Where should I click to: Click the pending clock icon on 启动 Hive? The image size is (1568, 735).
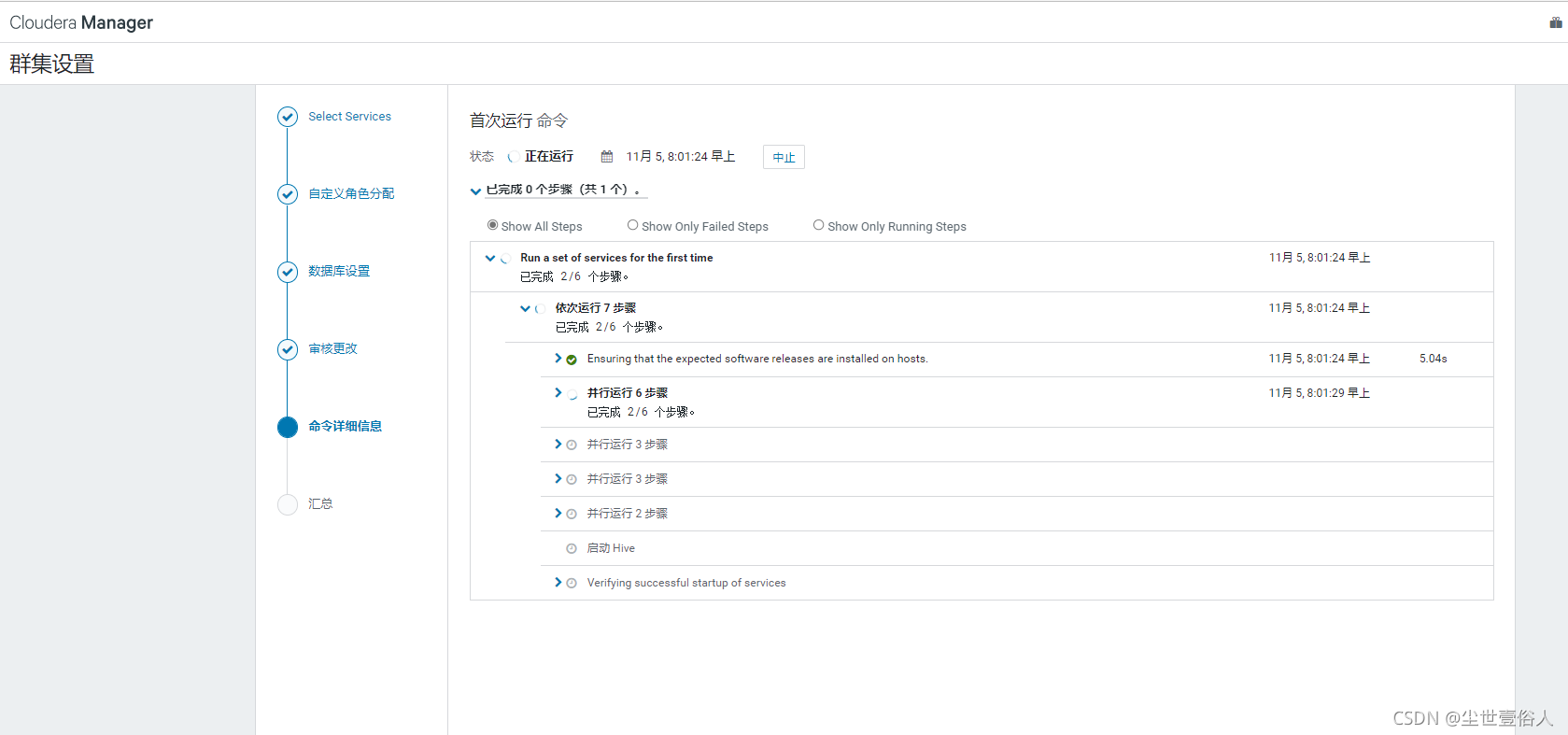point(572,549)
